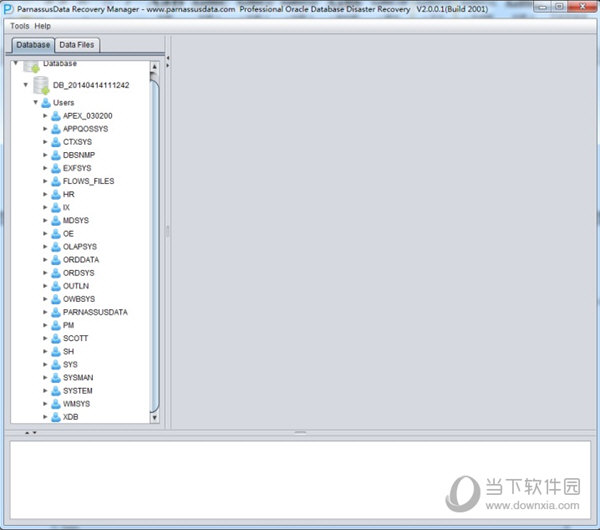Screen dimensions: 600x530
Task: Click the APPQOSSYS user icon
Action: tap(56, 129)
